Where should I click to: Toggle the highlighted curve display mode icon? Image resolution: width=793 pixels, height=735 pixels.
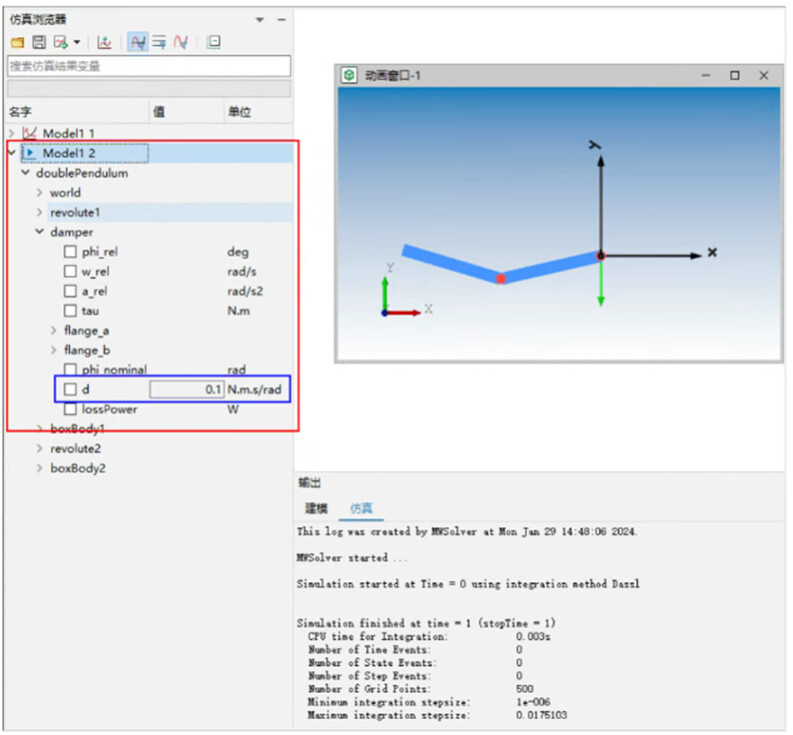click(138, 42)
